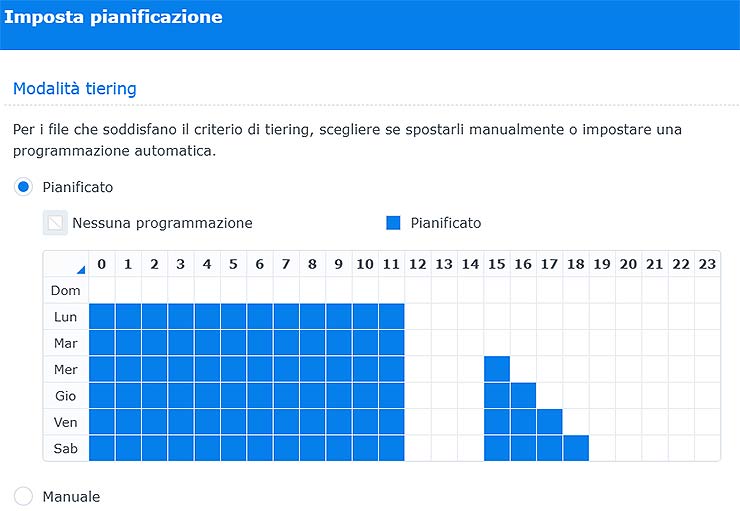Choose the Nessuna programmazione swatch
This screenshot has height=511, width=740.
[x=55, y=223]
